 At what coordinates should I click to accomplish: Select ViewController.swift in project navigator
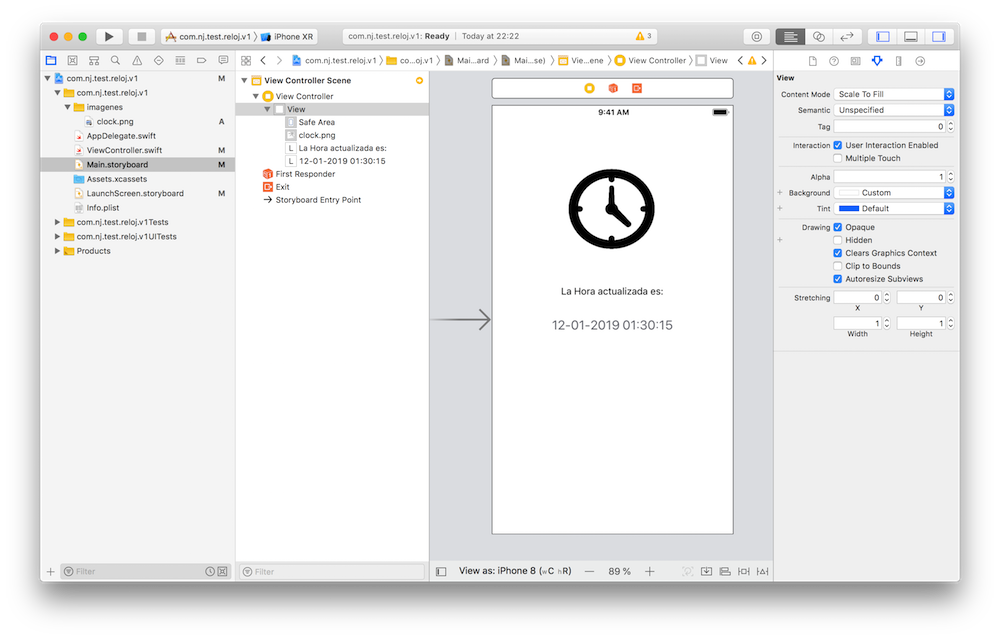124,150
